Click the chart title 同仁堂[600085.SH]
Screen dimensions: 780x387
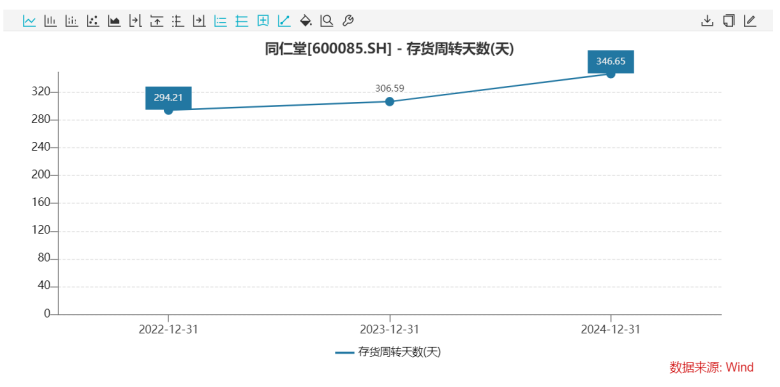(x=329, y=49)
